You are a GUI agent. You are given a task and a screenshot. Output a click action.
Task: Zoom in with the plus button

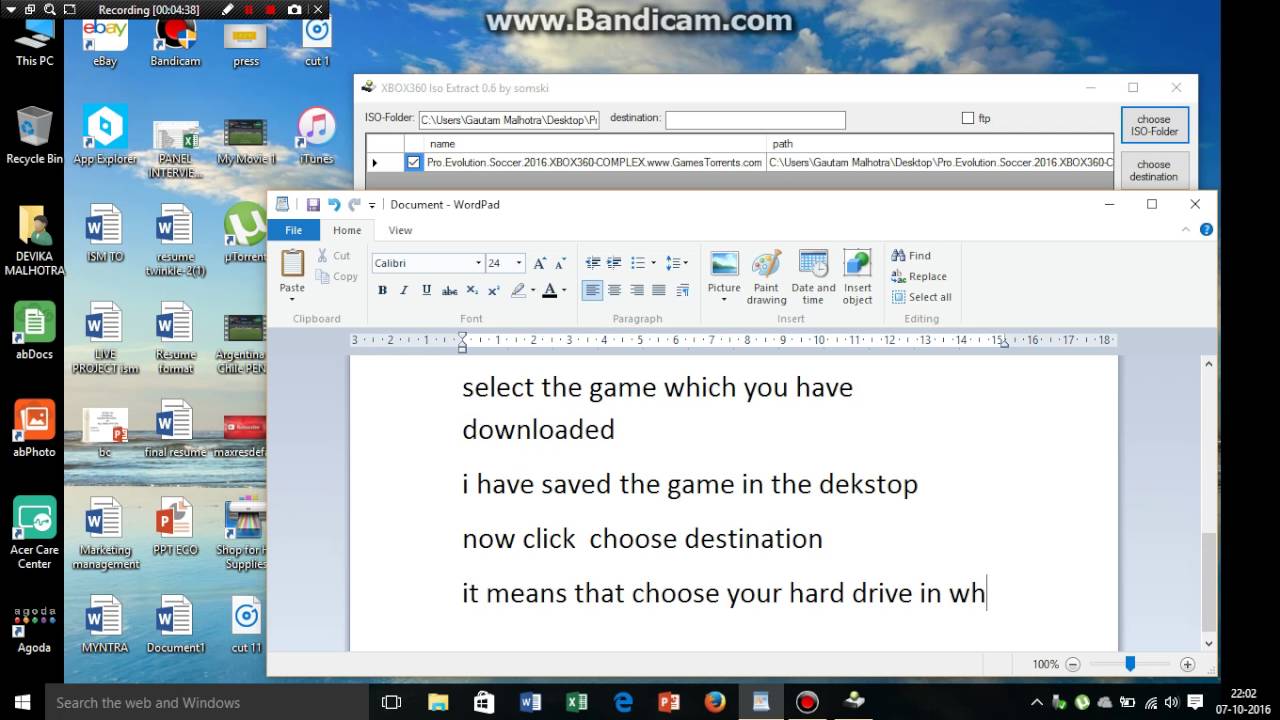[x=1188, y=664]
